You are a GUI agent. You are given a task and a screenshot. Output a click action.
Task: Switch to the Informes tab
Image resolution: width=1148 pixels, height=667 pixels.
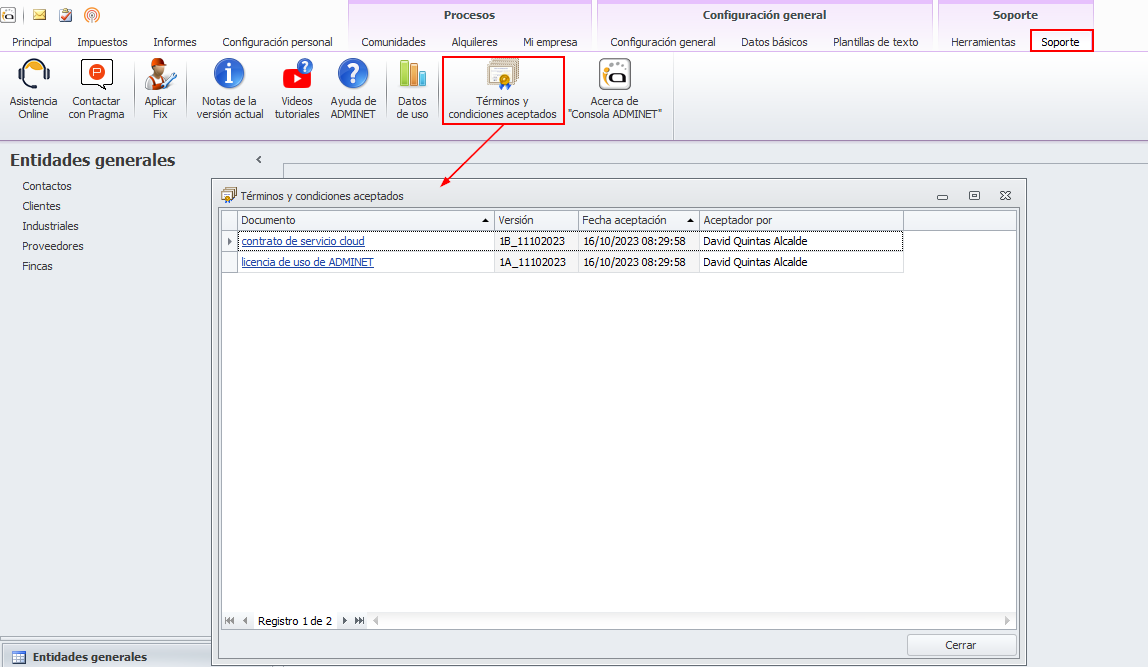pyautogui.click(x=175, y=42)
